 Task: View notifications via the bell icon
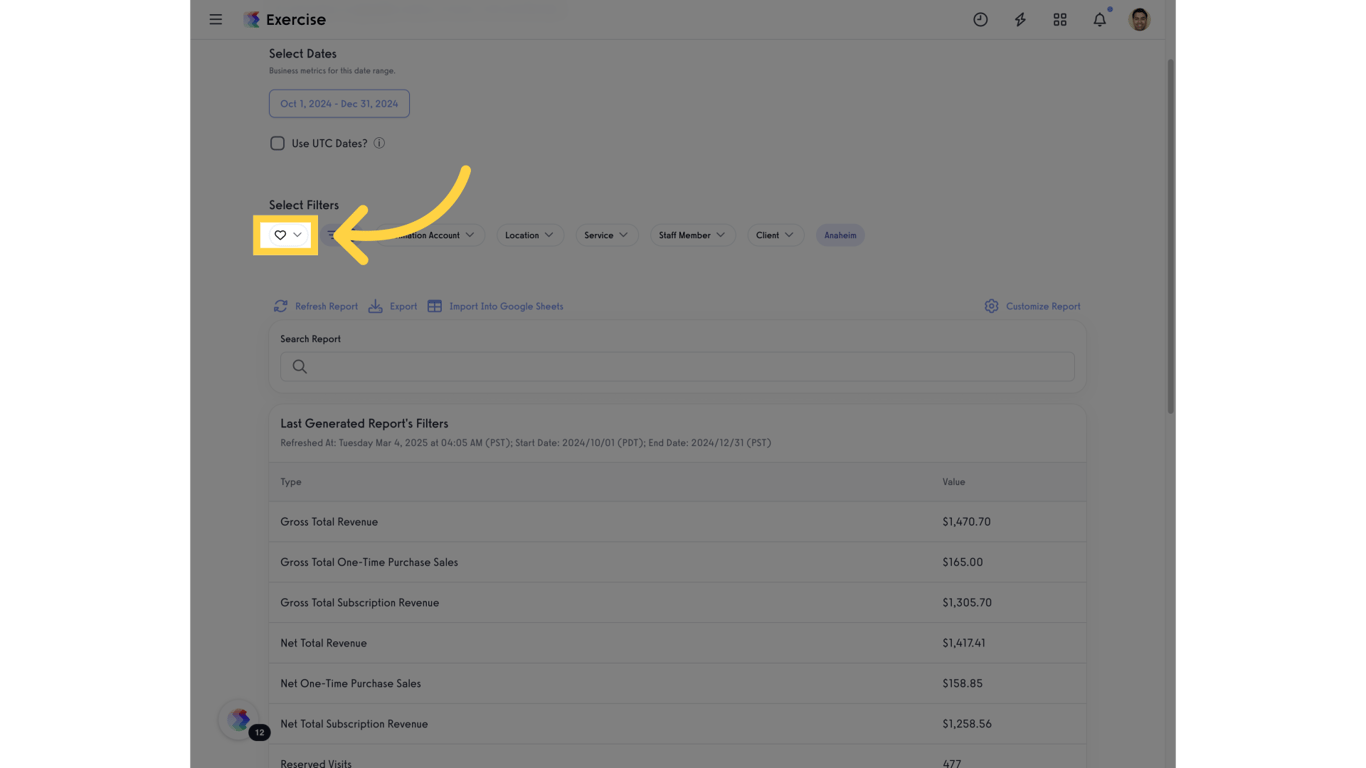(x=1098, y=19)
